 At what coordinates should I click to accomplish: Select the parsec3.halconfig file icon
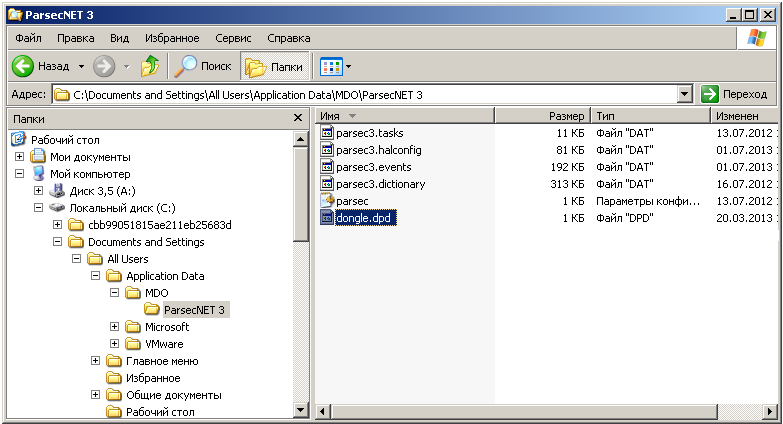[327, 150]
